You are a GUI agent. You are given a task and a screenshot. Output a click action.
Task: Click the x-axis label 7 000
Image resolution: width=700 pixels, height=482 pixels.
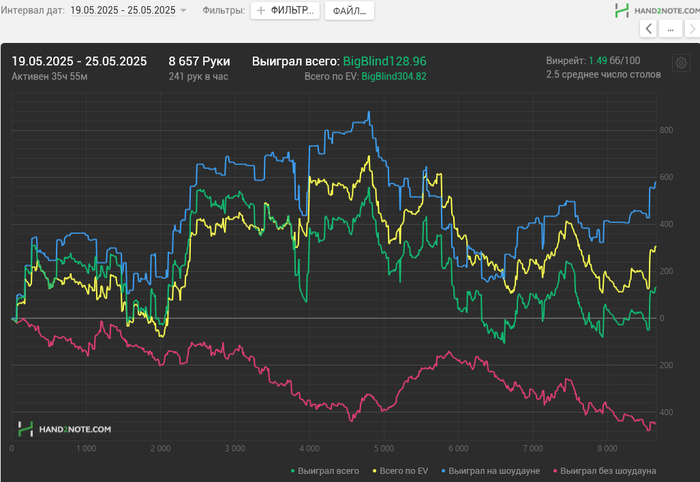click(533, 449)
